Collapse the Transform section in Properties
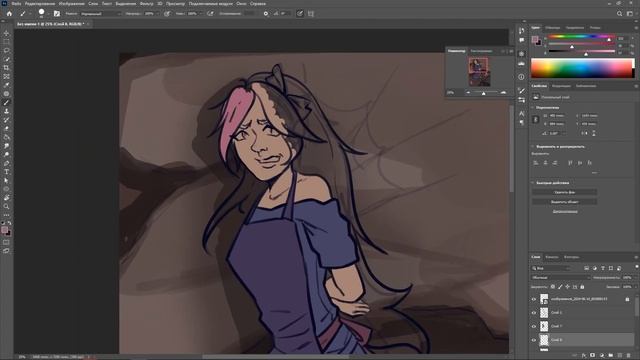640x360 pixels. pyautogui.click(x=533, y=107)
